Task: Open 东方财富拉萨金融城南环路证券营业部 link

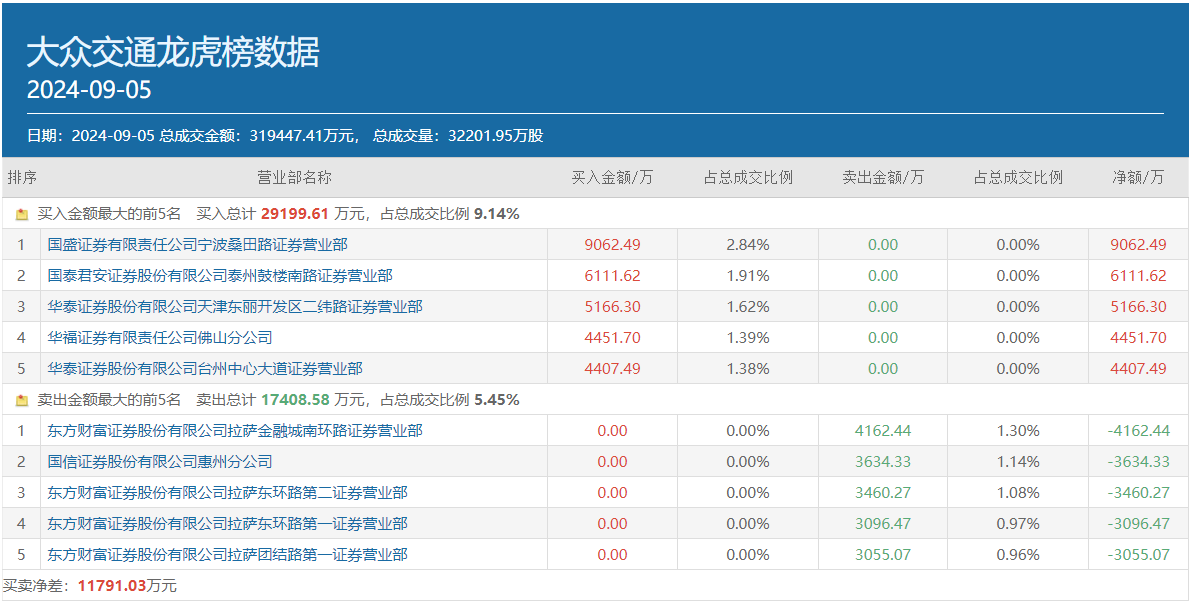Action: [x=235, y=431]
